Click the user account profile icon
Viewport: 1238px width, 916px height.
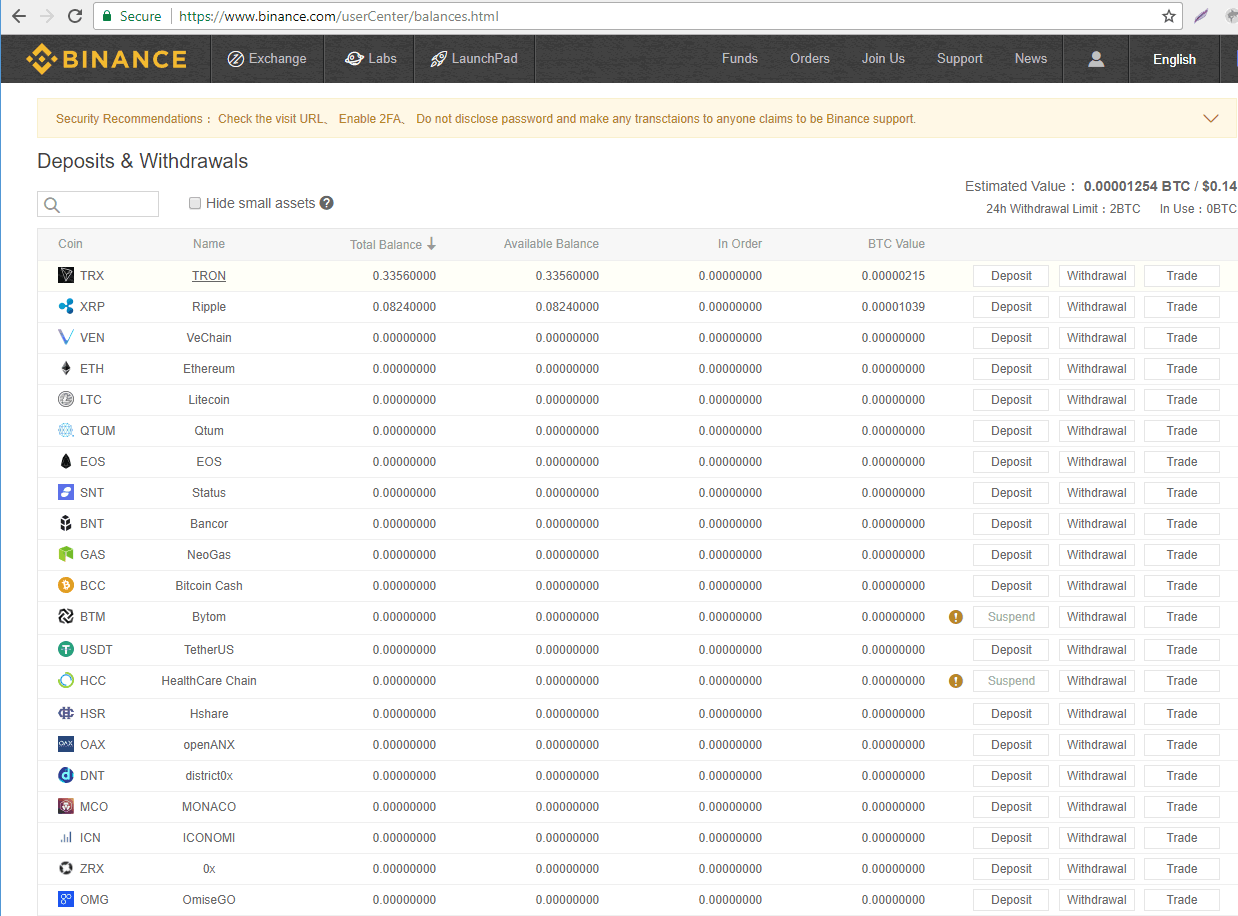pos(1096,59)
